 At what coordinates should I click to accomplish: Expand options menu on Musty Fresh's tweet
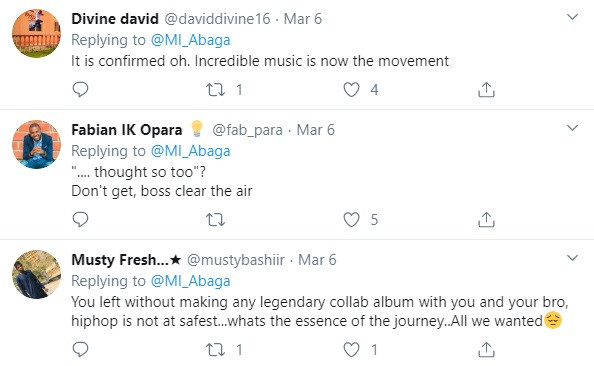click(572, 258)
